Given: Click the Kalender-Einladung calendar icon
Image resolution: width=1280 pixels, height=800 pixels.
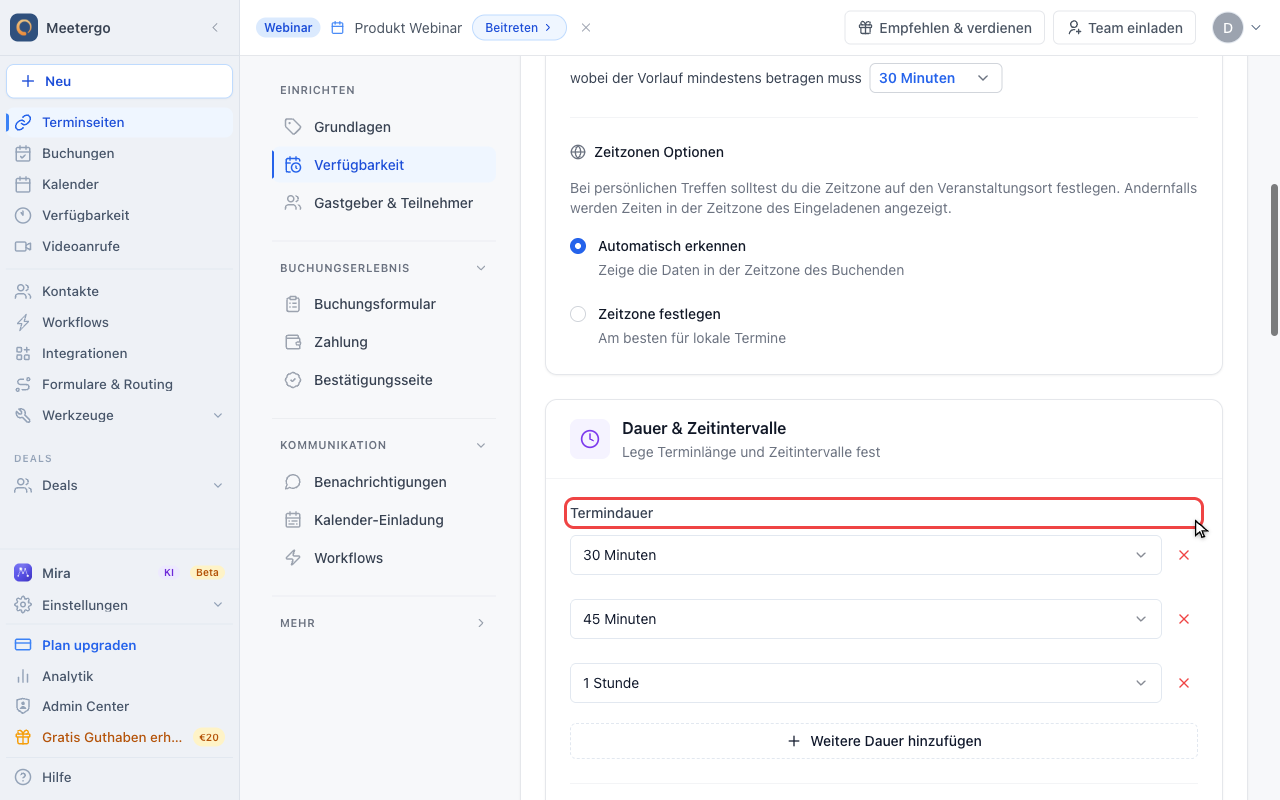Looking at the screenshot, I should [293, 520].
